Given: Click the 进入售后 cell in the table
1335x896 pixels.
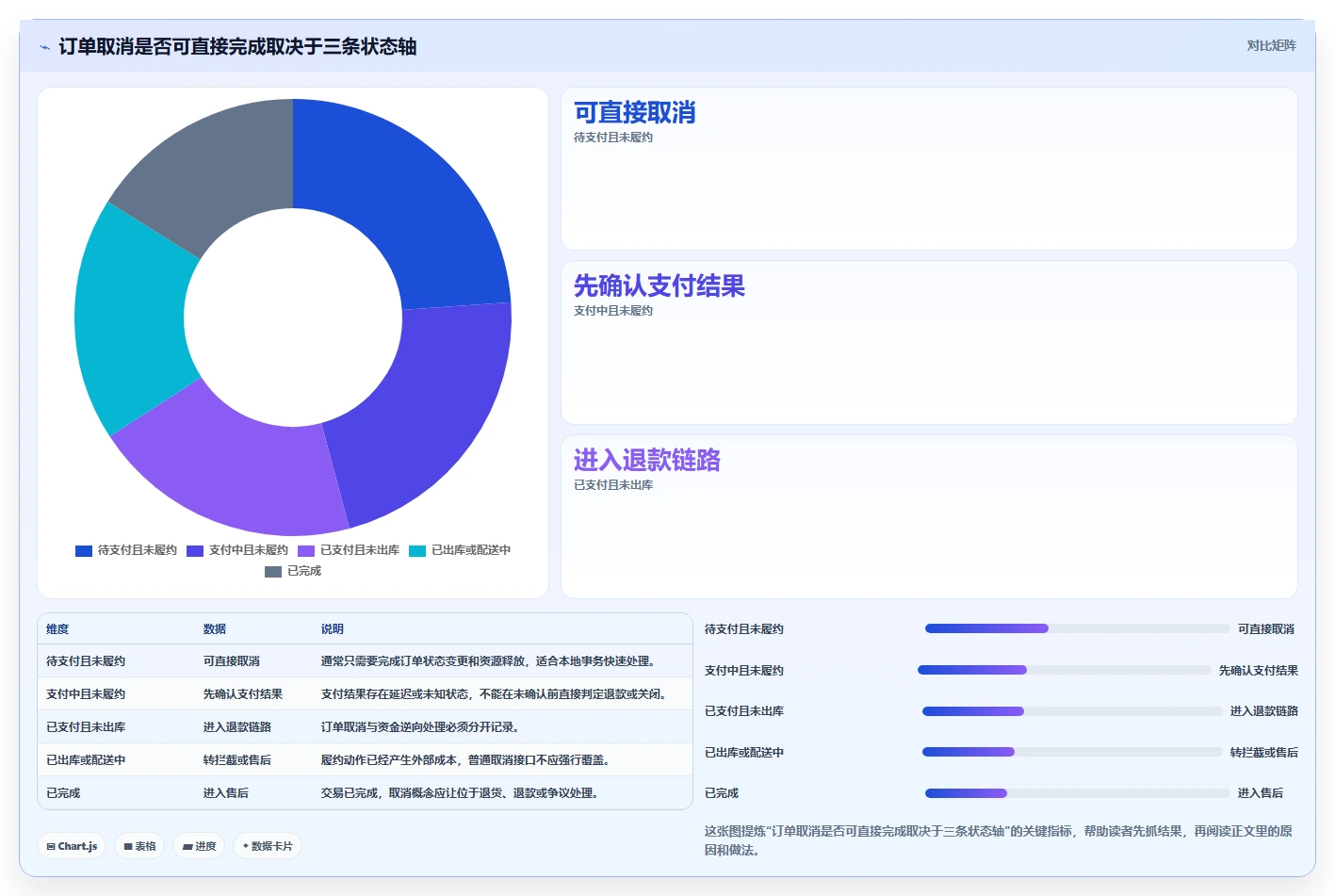Looking at the screenshot, I should click(x=226, y=793).
